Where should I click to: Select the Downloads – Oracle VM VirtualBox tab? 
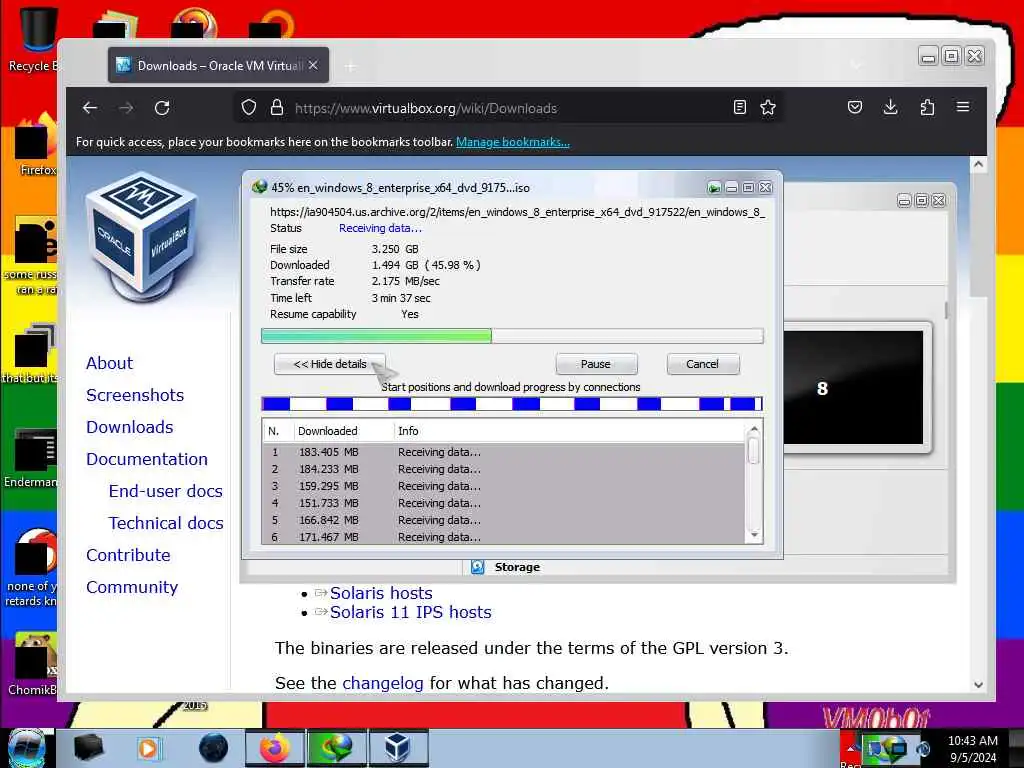pos(218,65)
